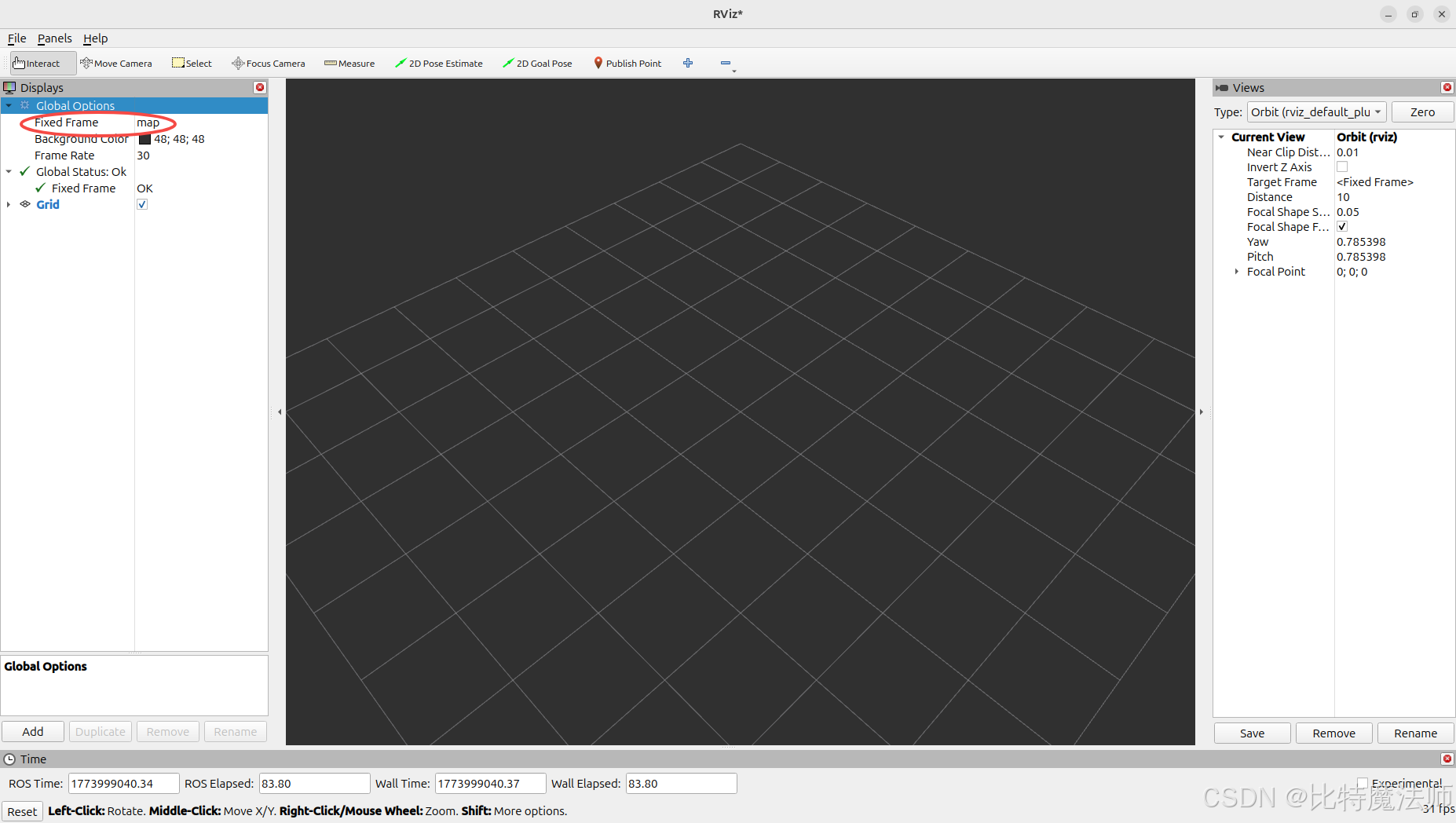Click the Background Color swatch

pyautogui.click(x=145, y=139)
